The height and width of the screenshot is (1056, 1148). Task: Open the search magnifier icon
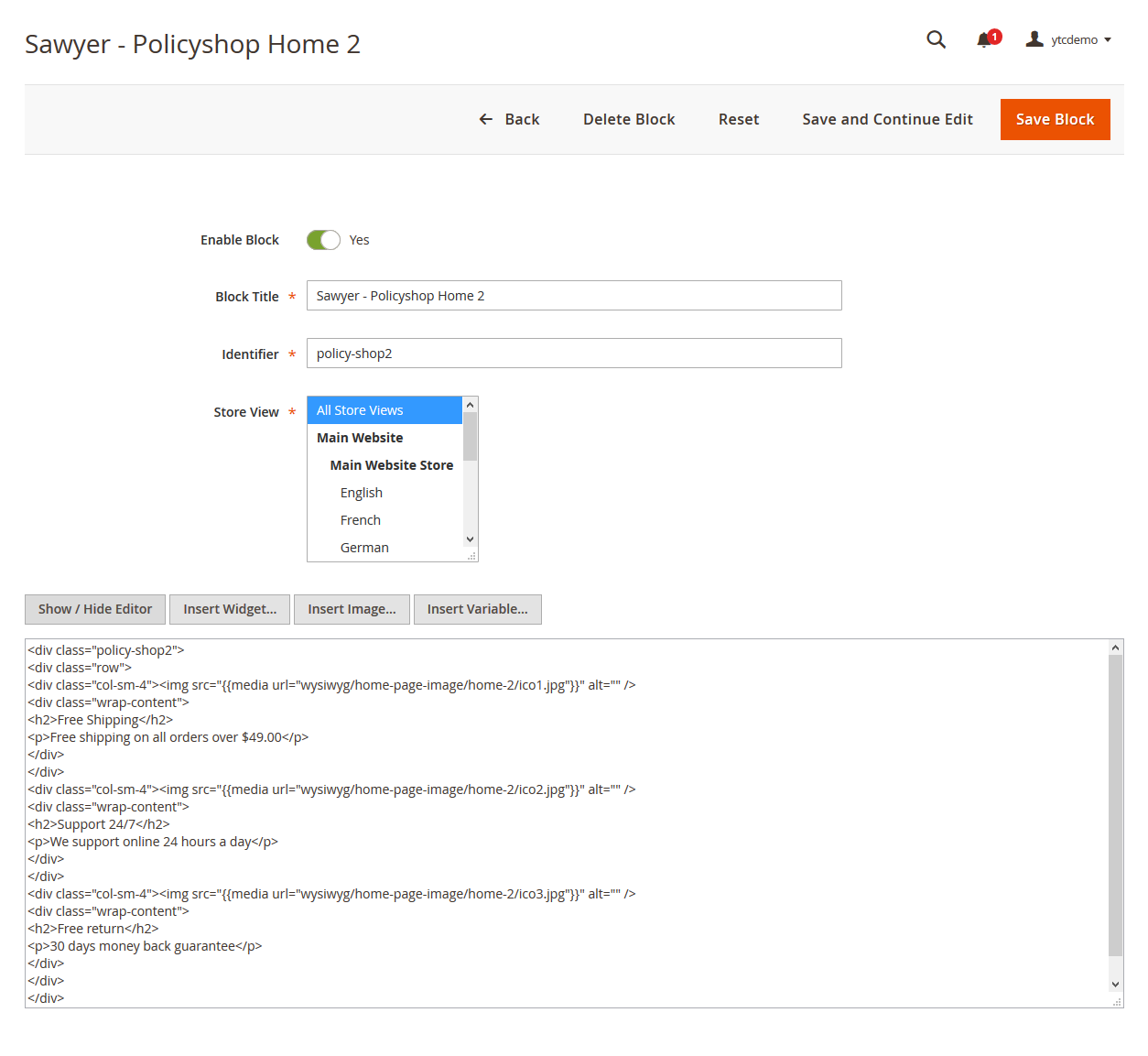coord(936,39)
